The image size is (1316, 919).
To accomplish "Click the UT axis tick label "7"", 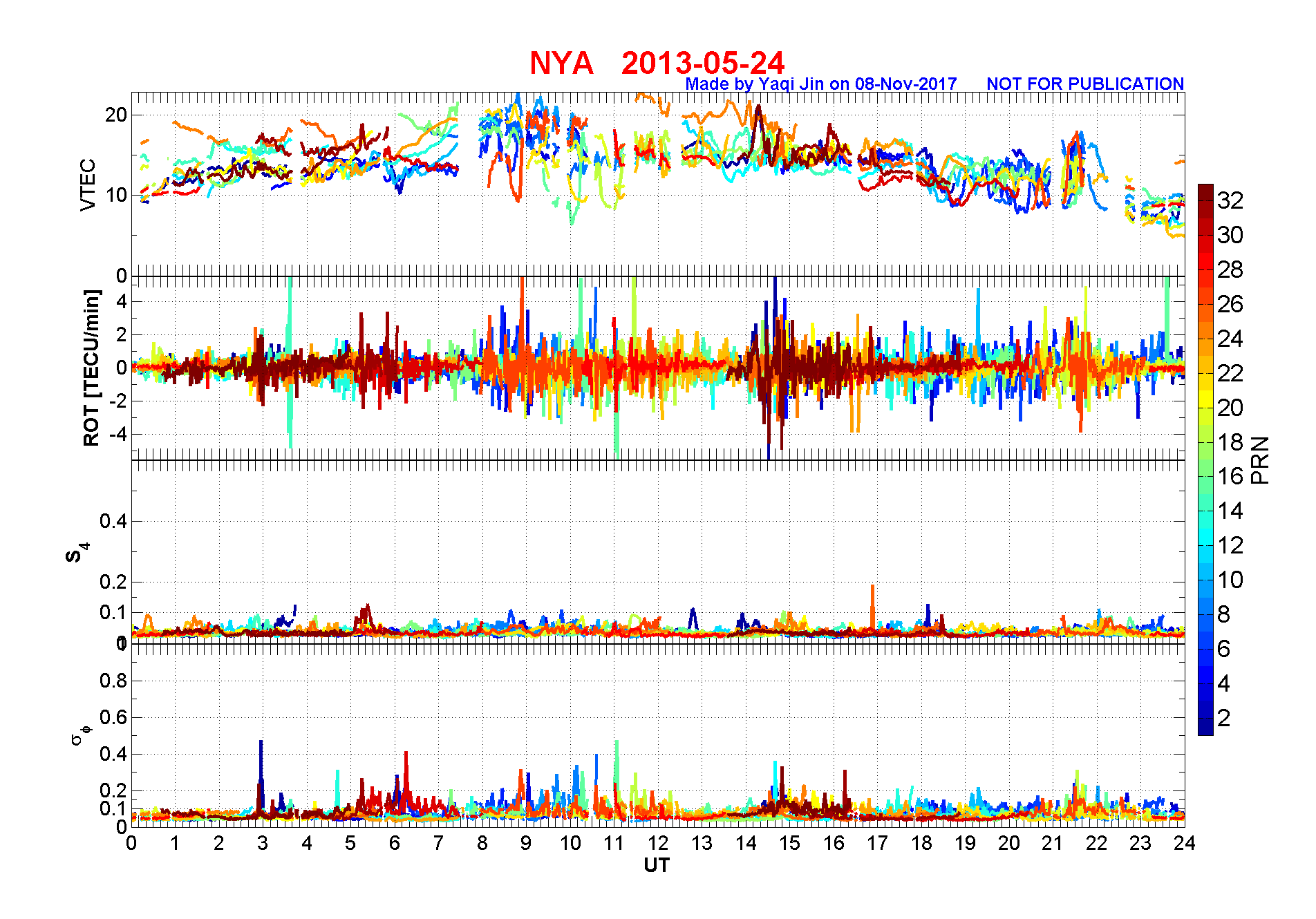I will 438,843.
